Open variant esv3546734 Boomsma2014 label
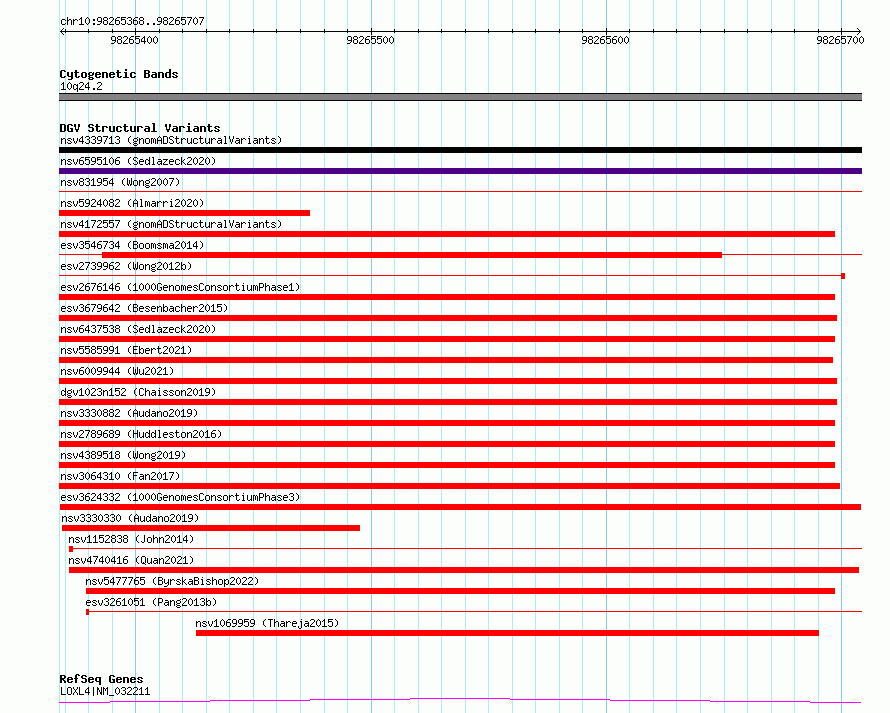 point(132,245)
